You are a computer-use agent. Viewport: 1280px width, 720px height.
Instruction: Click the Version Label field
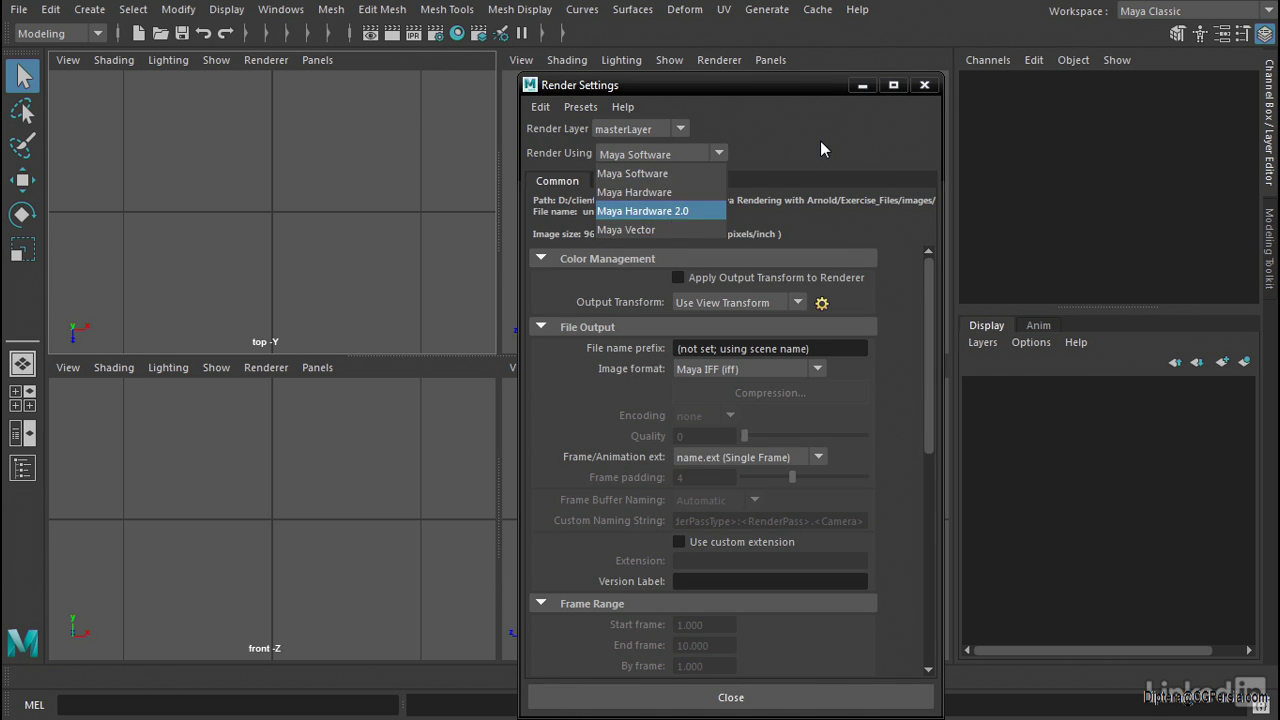pos(770,581)
